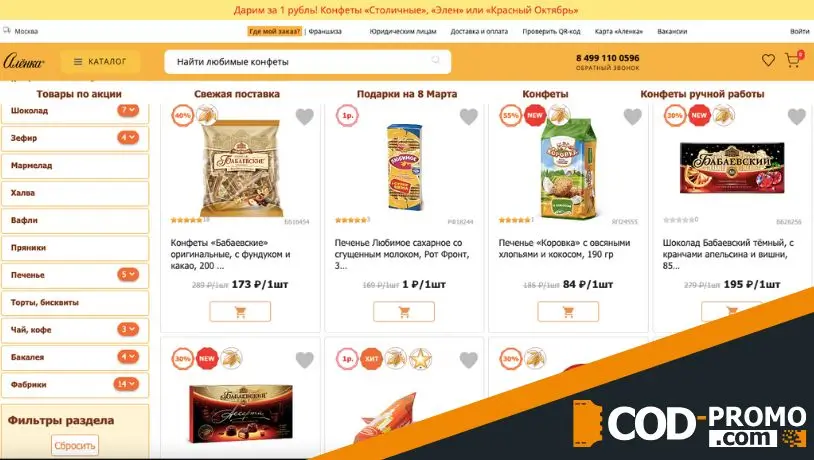Open the Доставка и оплата link
This screenshot has width=814, height=460.
[x=479, y=31]
